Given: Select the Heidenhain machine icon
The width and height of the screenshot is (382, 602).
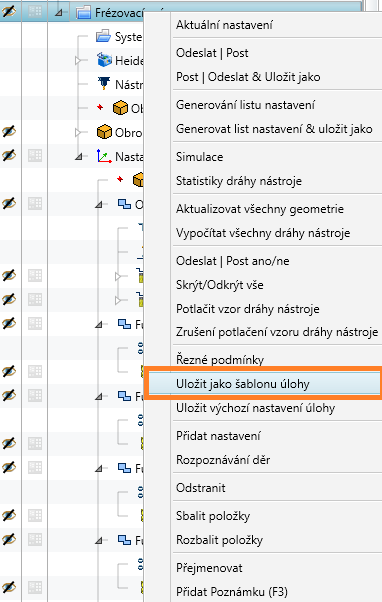Looking at the screenshot, I should click(104, 60).
